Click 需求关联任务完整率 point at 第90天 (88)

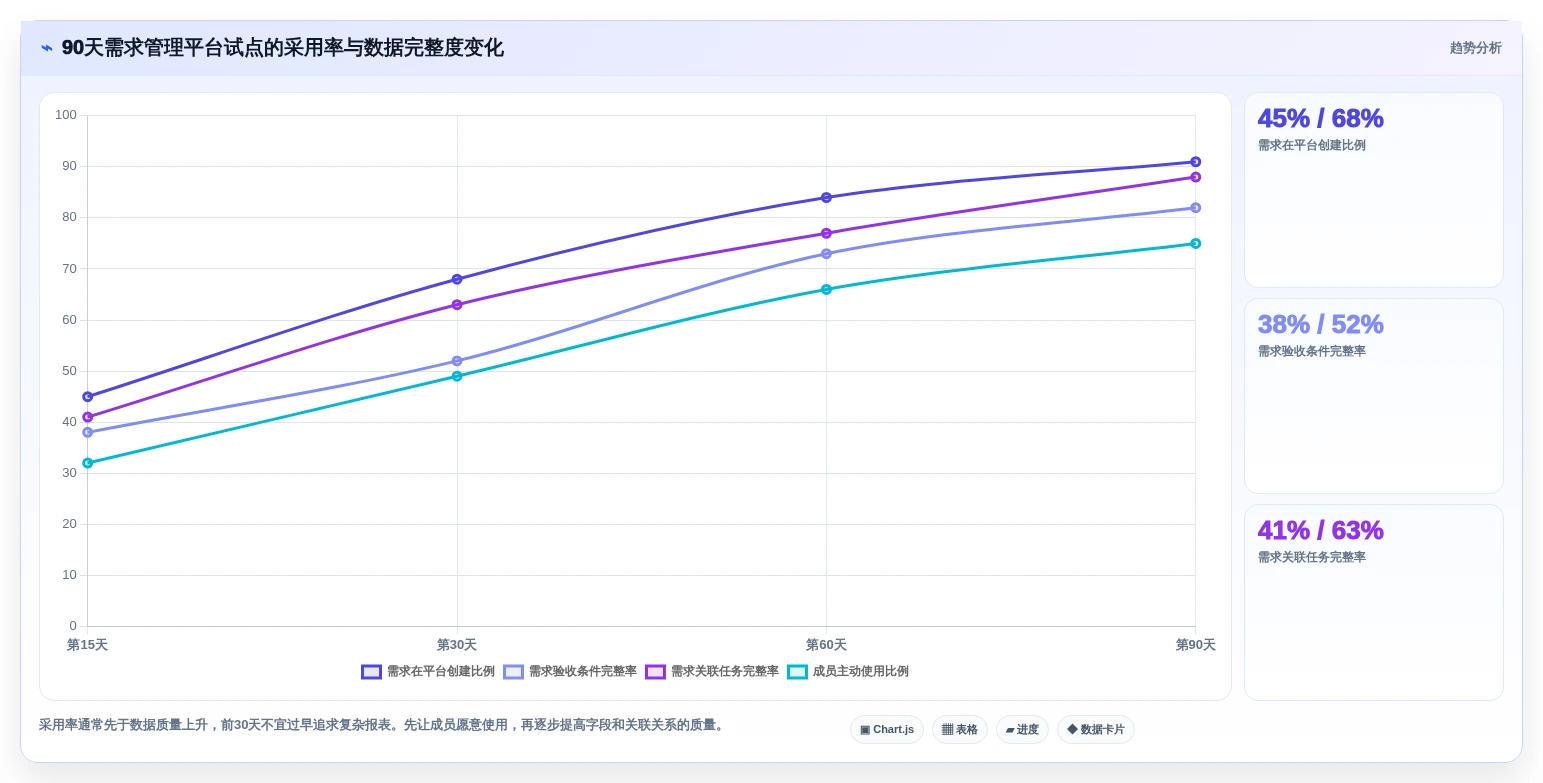pos(1195,177)
